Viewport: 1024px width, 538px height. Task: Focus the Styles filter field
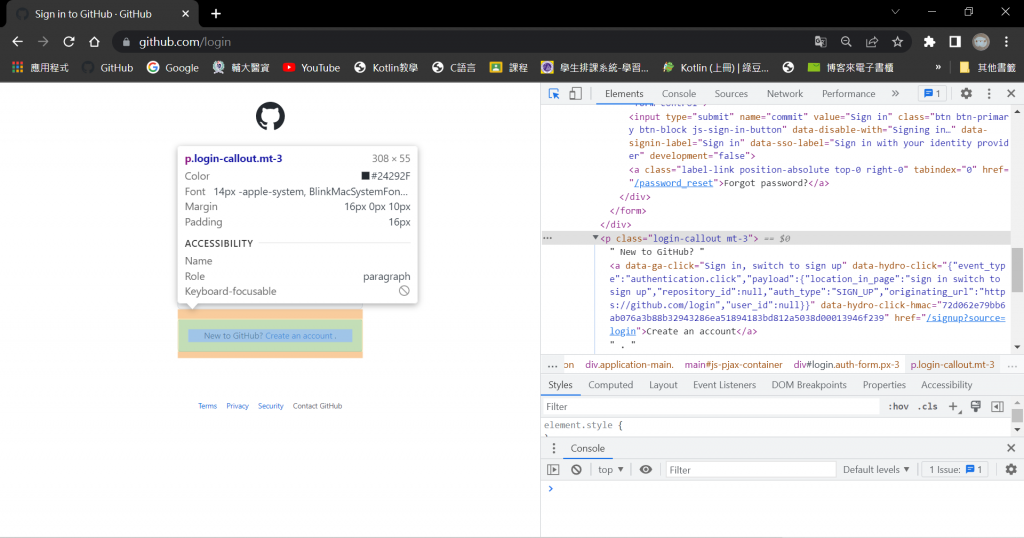coord(711,406)
